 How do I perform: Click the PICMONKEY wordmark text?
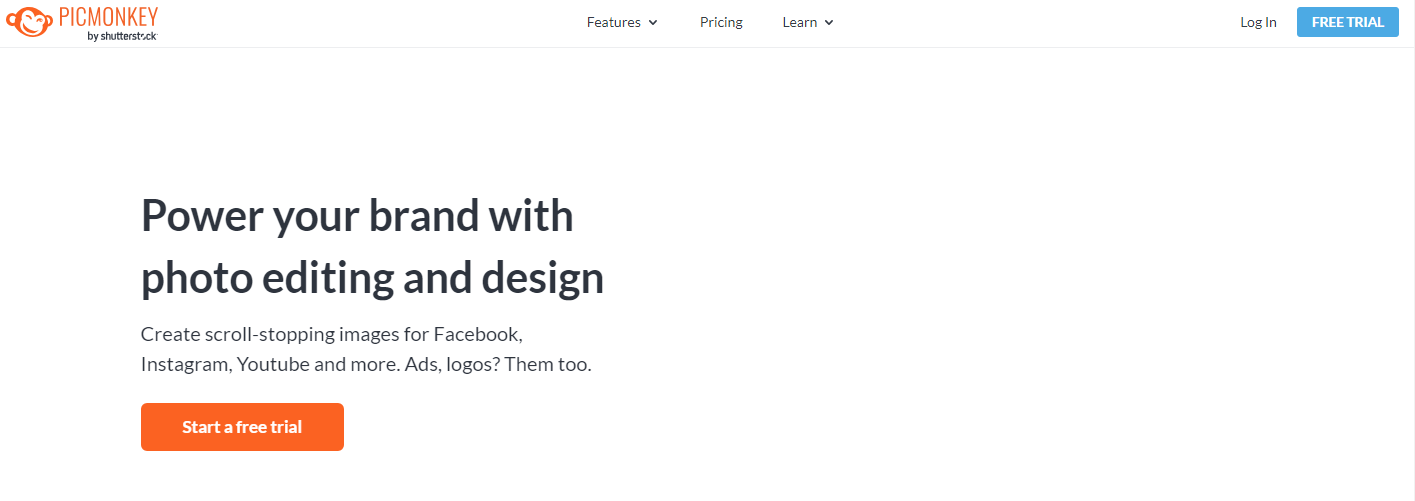[x=107, y=17]
